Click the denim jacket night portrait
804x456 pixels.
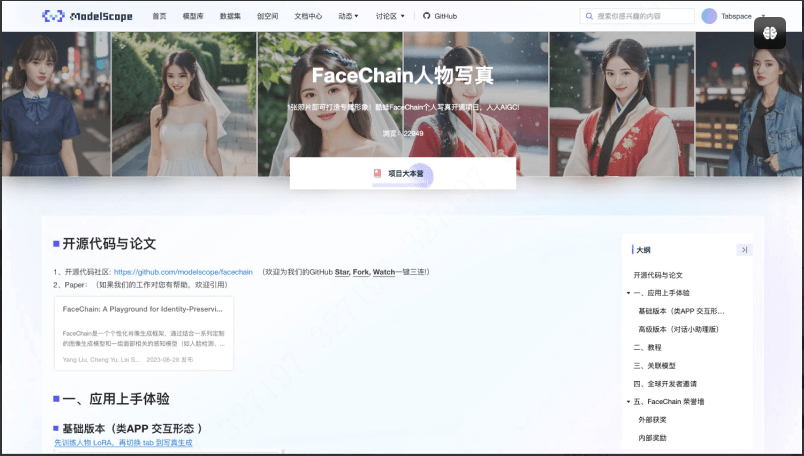tap(749, 104)
